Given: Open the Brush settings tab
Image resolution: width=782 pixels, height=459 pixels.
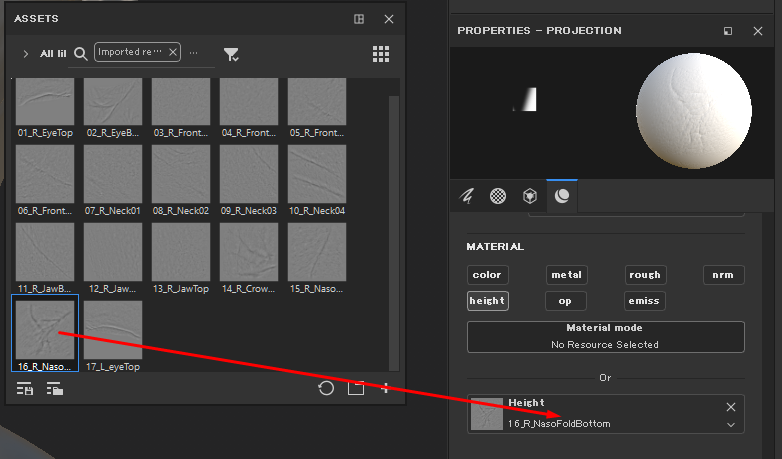Looking at the screenshot, I should 467,196.
